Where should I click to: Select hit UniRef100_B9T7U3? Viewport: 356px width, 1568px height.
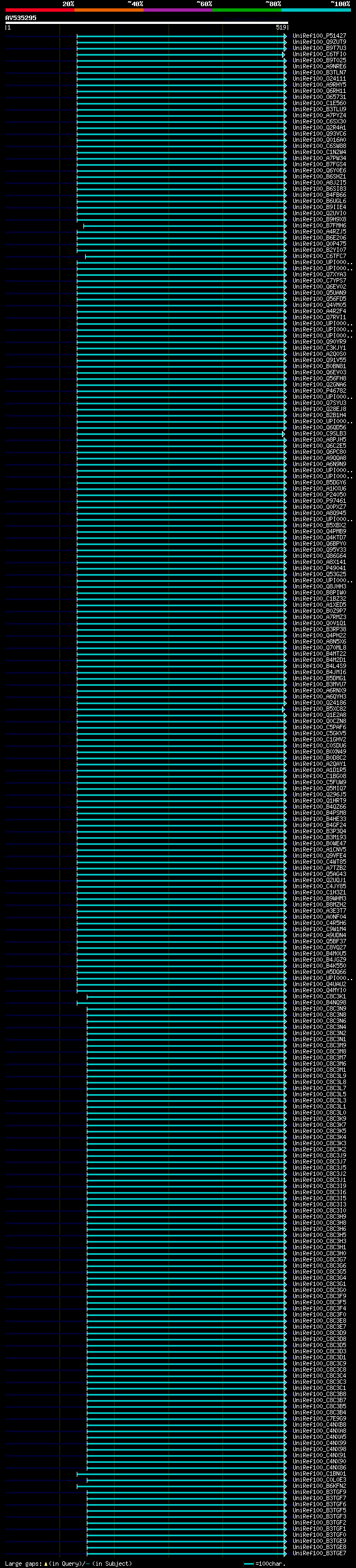click(319, 48)
